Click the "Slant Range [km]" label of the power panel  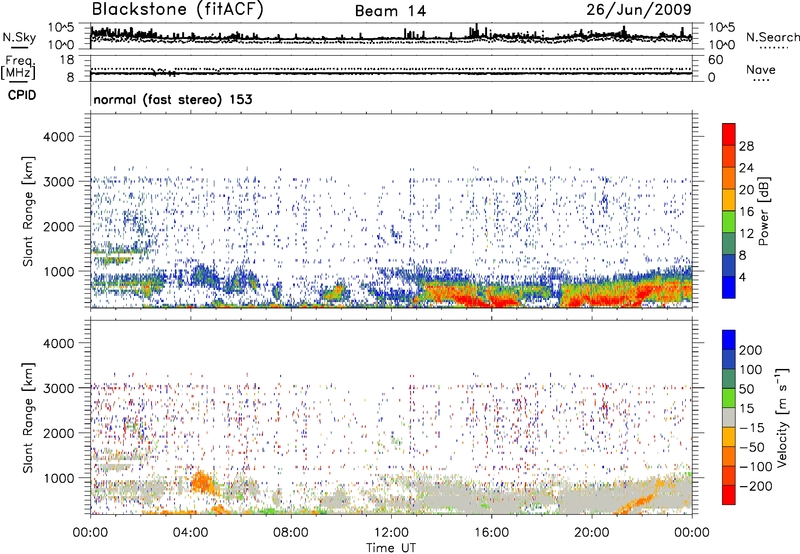click(28, 211)
